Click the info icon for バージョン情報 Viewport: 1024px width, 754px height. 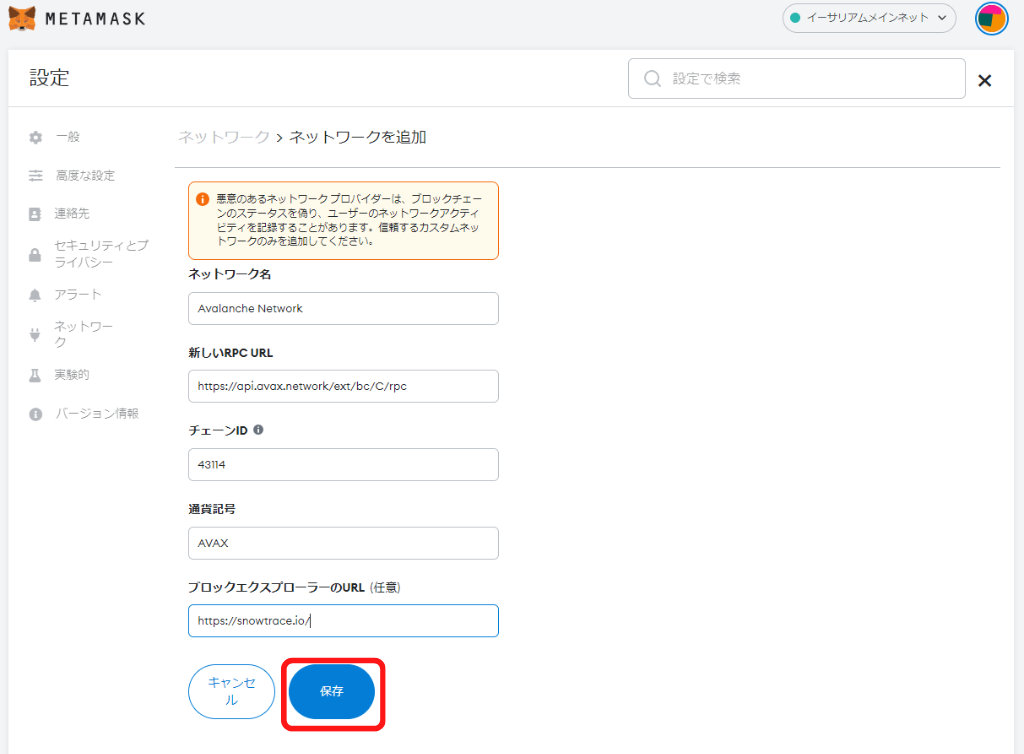coord(35,415)
